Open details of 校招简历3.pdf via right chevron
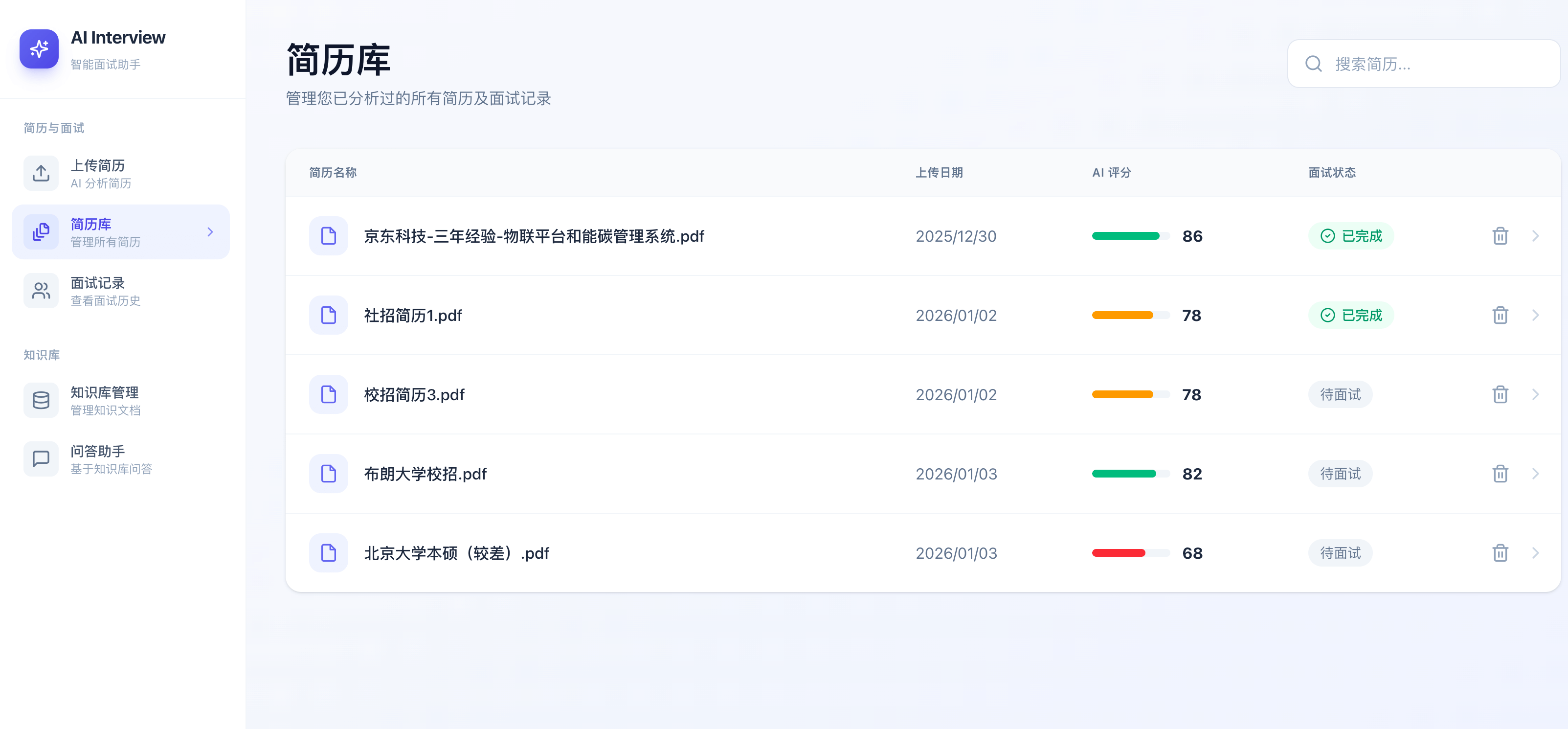This screenshot has width=1568, height=729. coord(1536,394)
